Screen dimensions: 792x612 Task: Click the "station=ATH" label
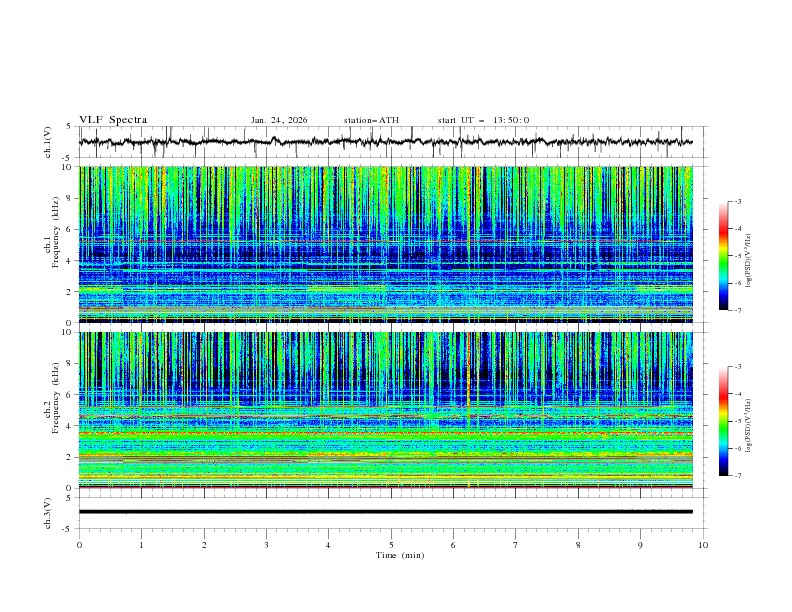tap(371, 120)
